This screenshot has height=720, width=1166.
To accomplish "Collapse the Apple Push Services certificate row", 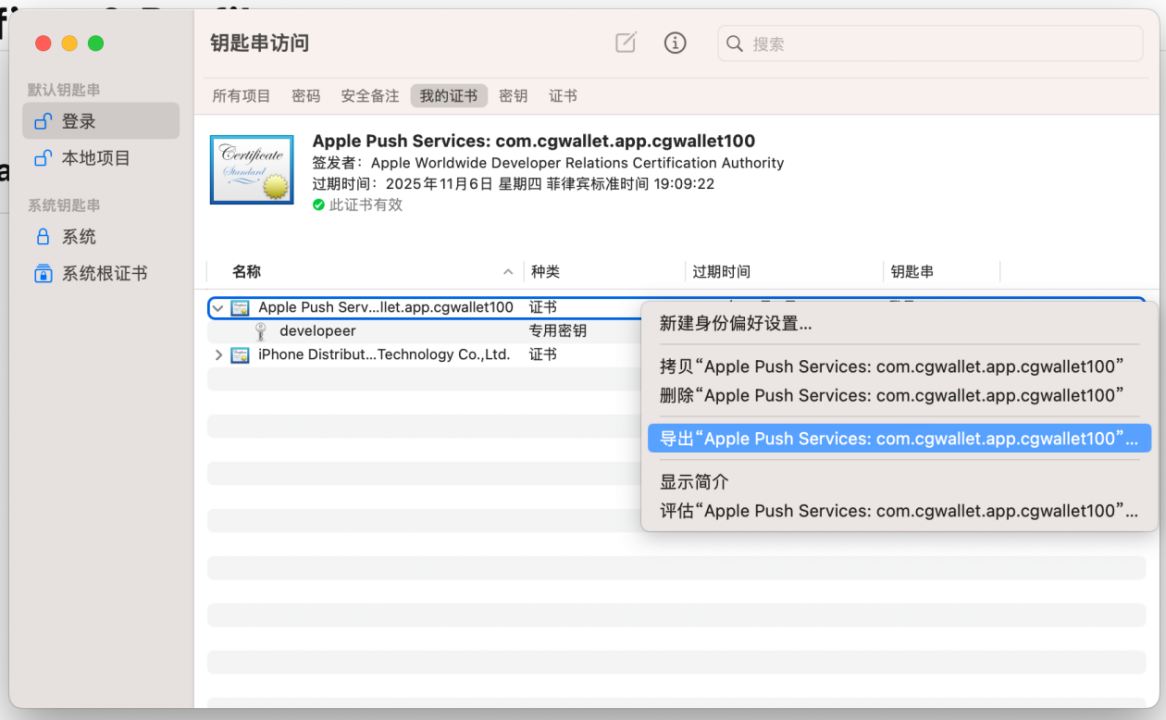I will click(218, 307).
